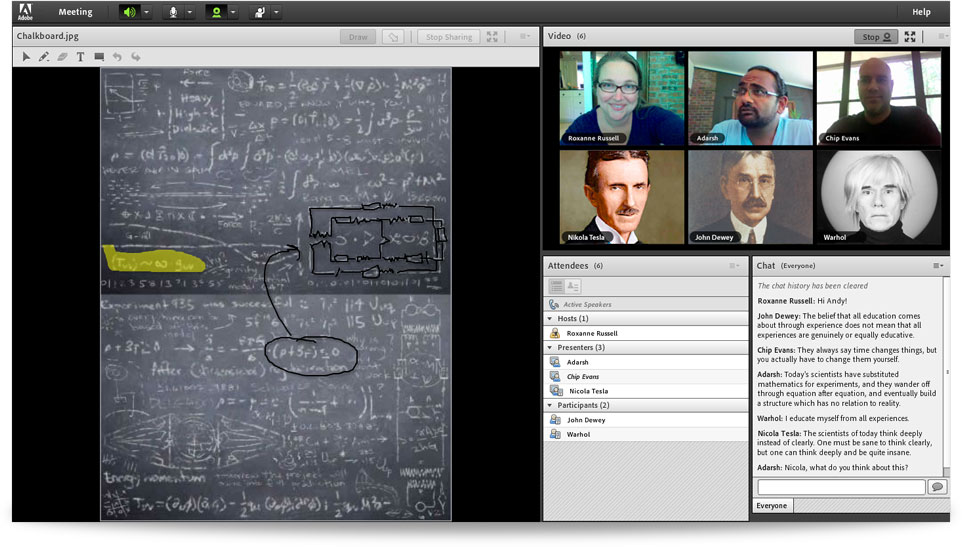This screenshot has width=962, height=547.
Task: Select Warhol's video tile
Action: 879,197
